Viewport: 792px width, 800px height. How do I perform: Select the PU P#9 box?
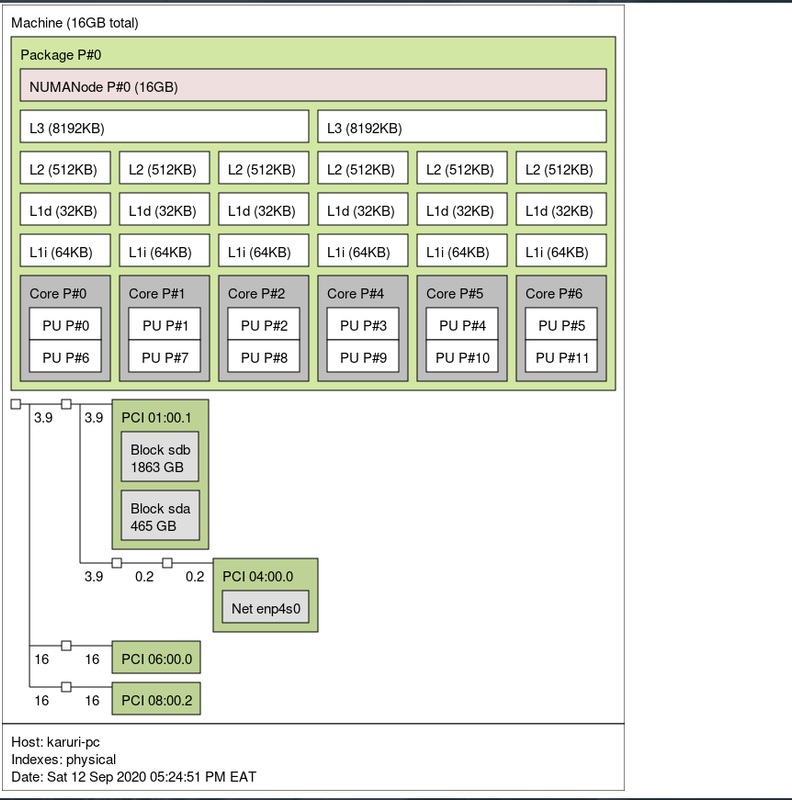click(363, 357)
